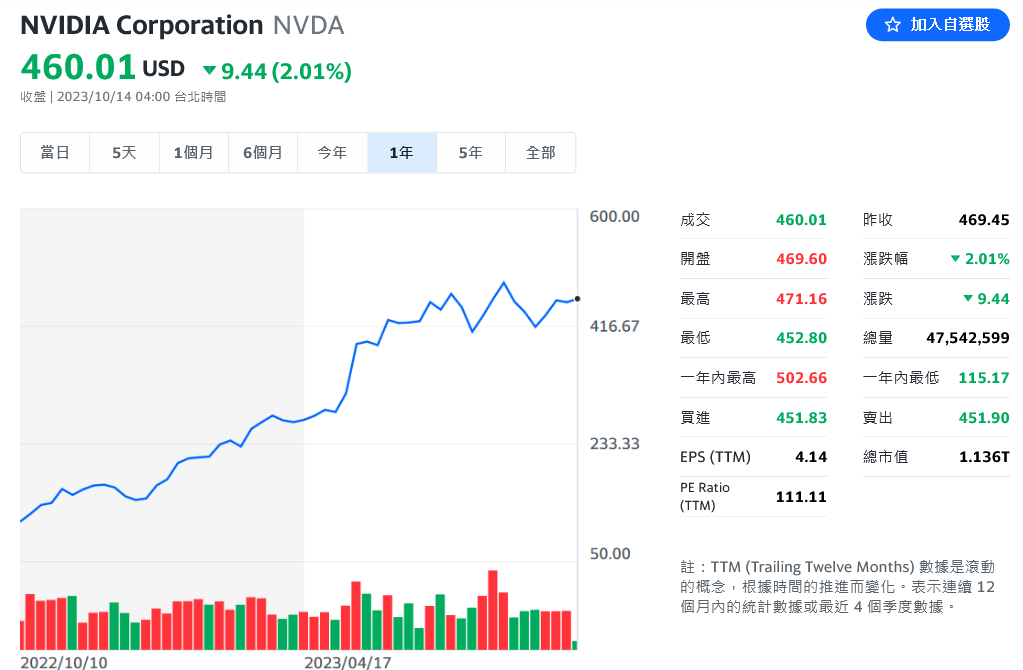Click the 2022/10/10 date label
The height and width of the screenshot is (670, 1023).
[x=64, y=662]
